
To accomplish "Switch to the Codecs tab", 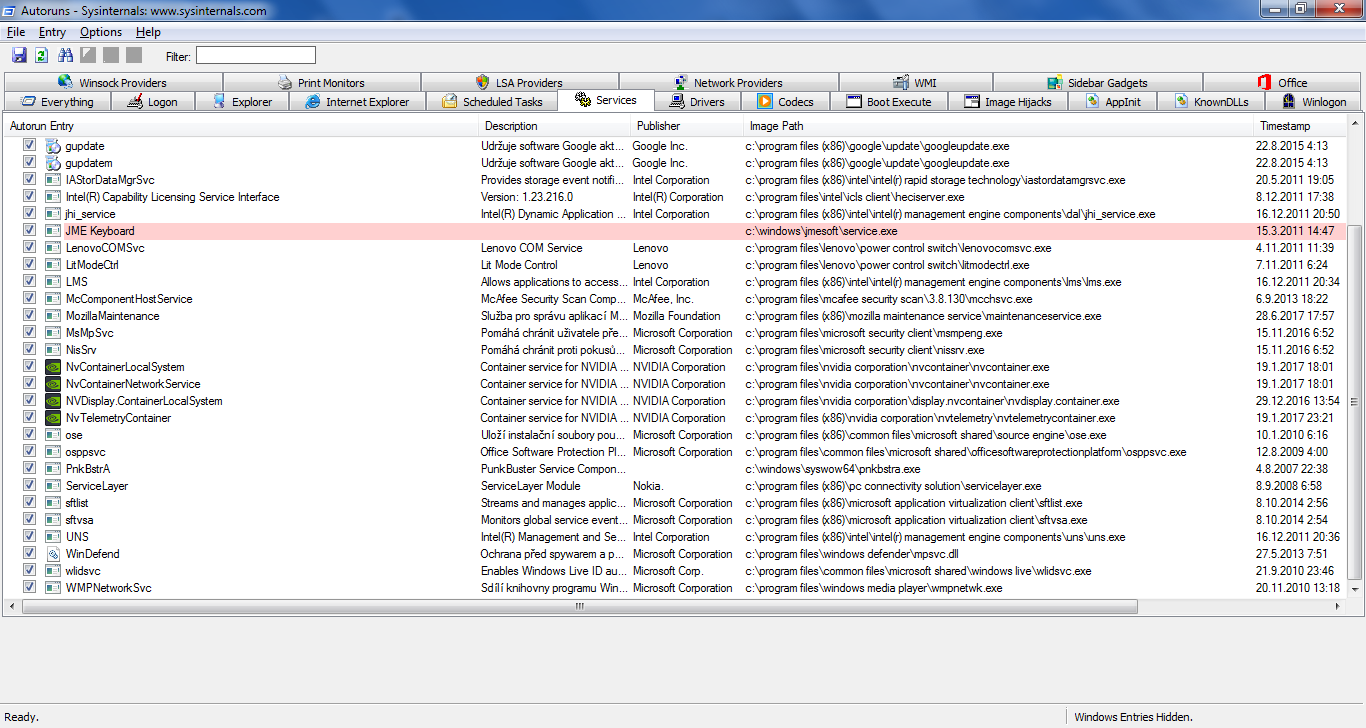I will pos(786,101).
